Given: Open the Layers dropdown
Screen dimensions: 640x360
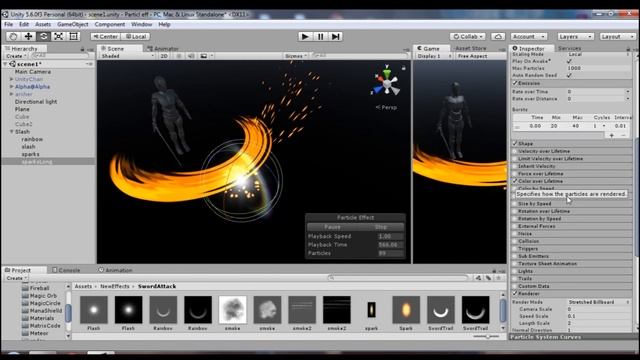Looking at the screenshot, I should 575,36.
